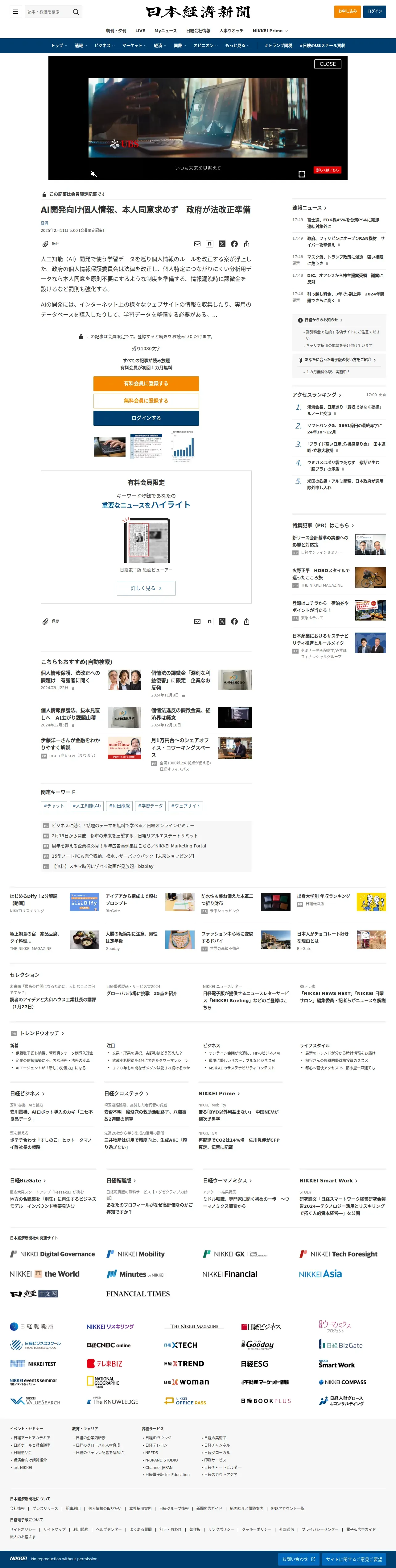Share to note with bottom 'n' icon
Viewport: 396px width, 1568px height.
click(209, 621)
